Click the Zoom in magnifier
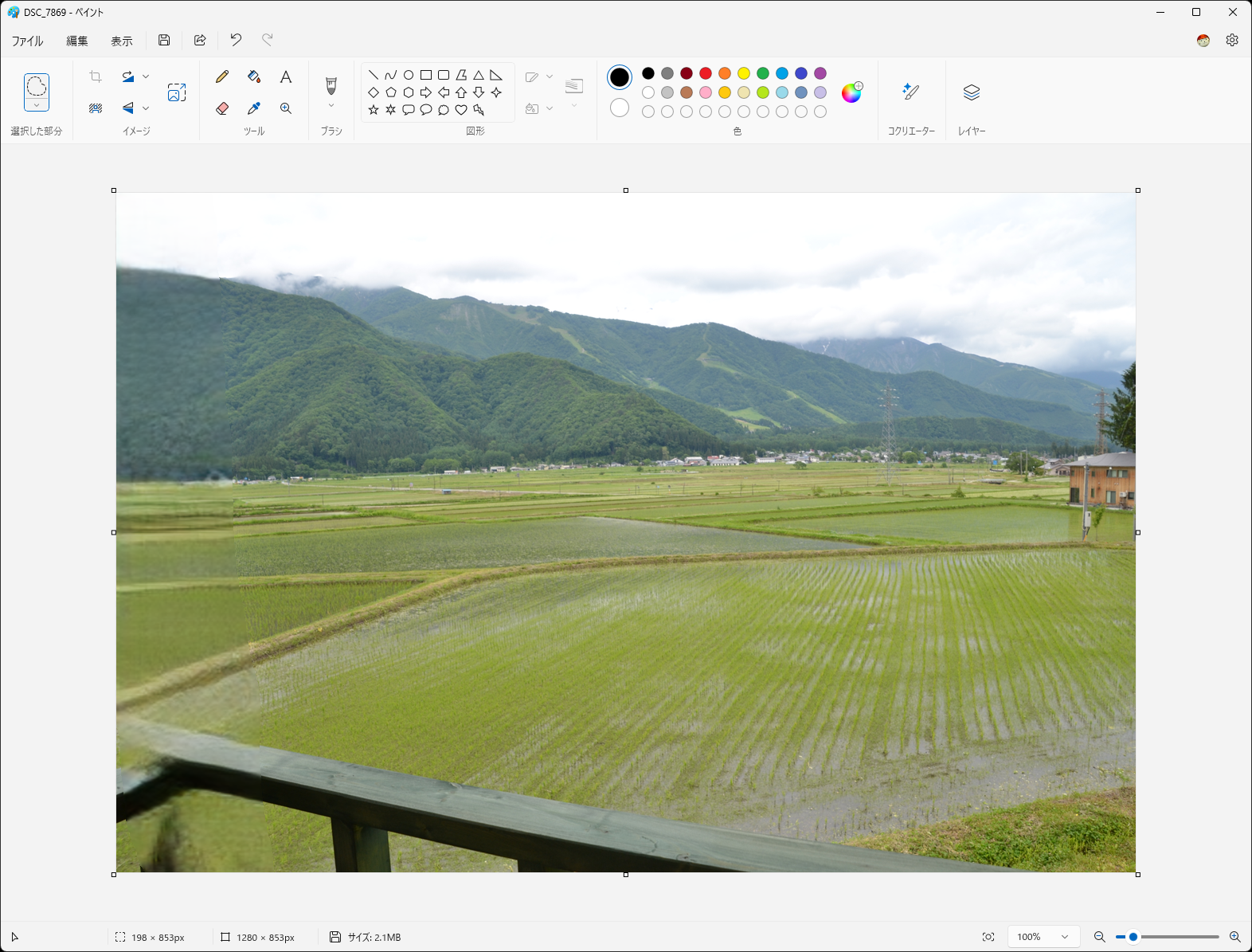1252x952 pixels. click(x=1235, y=937)
